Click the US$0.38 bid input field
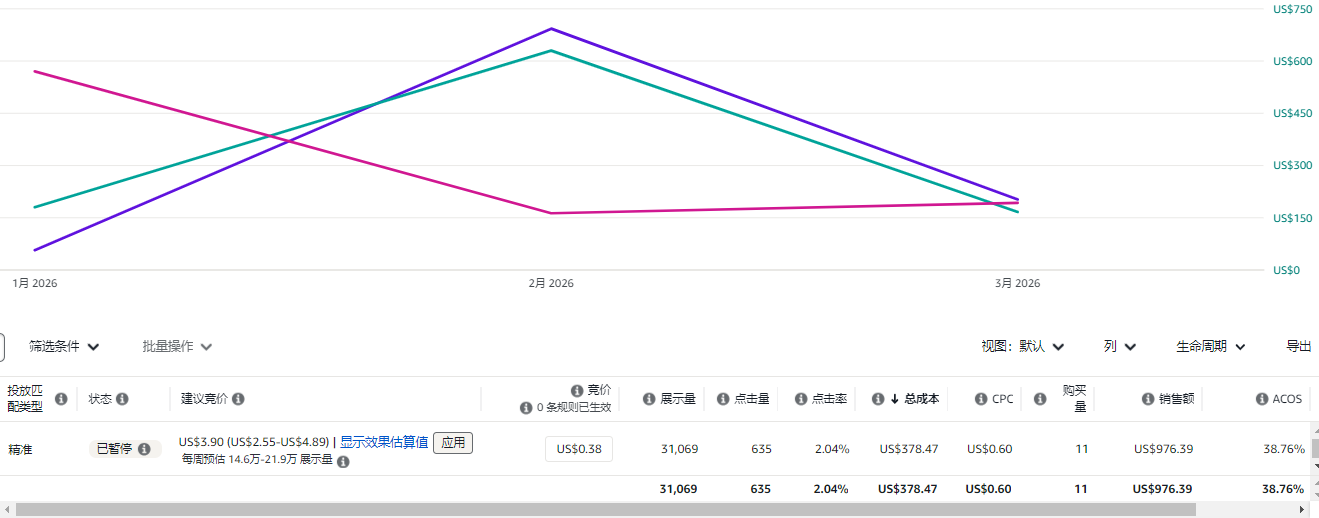 (579, 449)
